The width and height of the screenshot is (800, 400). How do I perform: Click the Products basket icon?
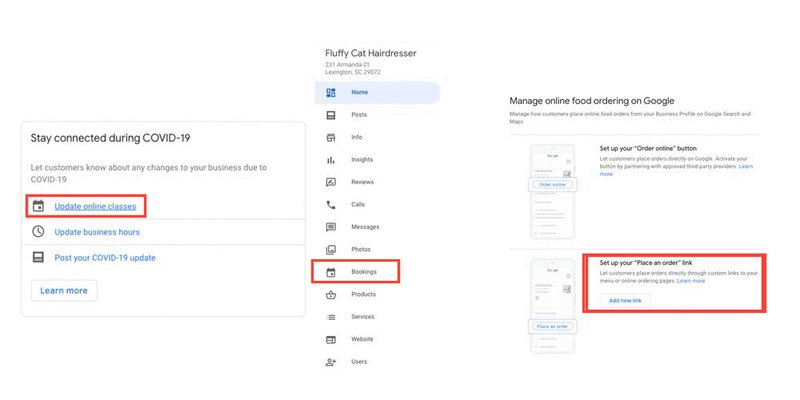click(x=331, y=294)
